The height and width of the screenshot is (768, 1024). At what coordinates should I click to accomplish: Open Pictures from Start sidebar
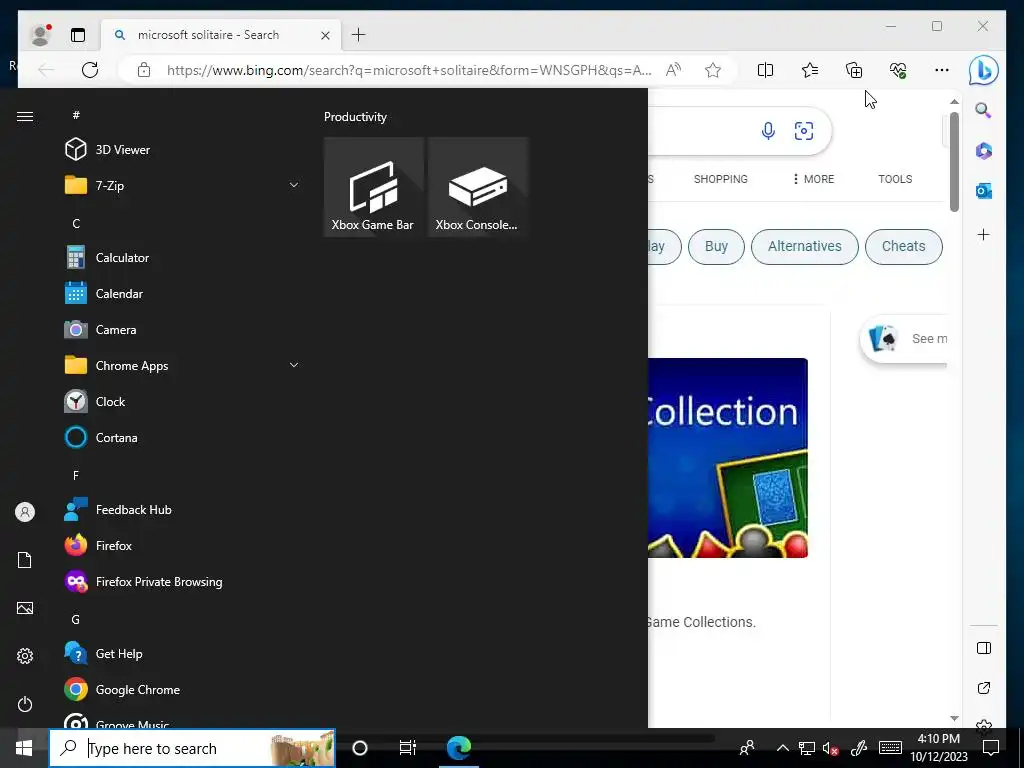pyautogui.click(x=25, y=608)
